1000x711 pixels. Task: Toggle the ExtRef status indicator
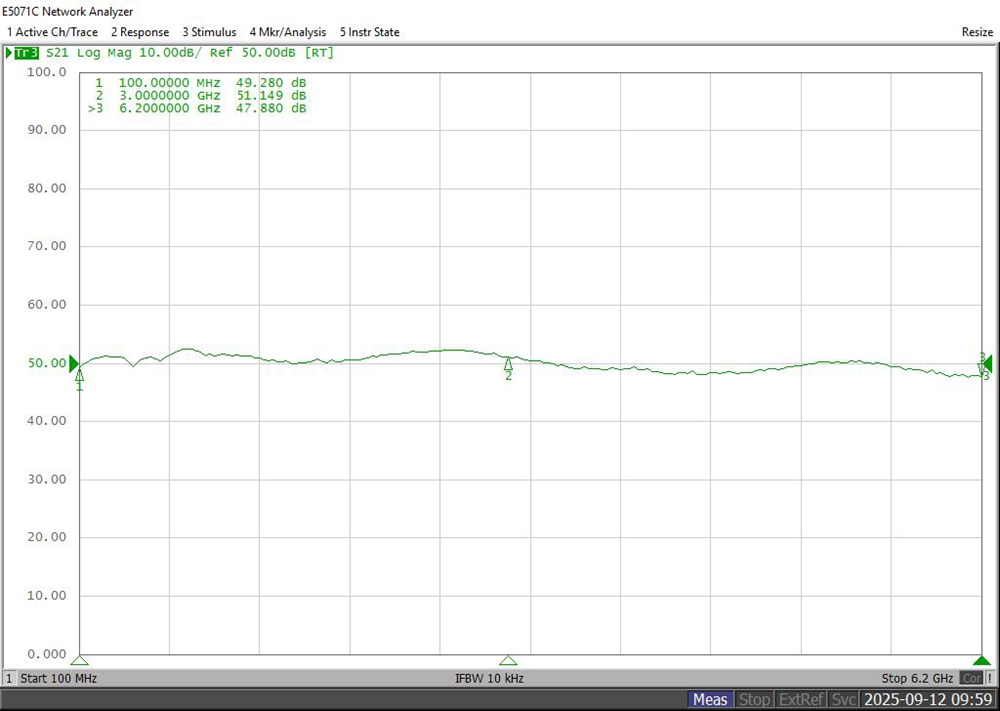tap(801, 699)
